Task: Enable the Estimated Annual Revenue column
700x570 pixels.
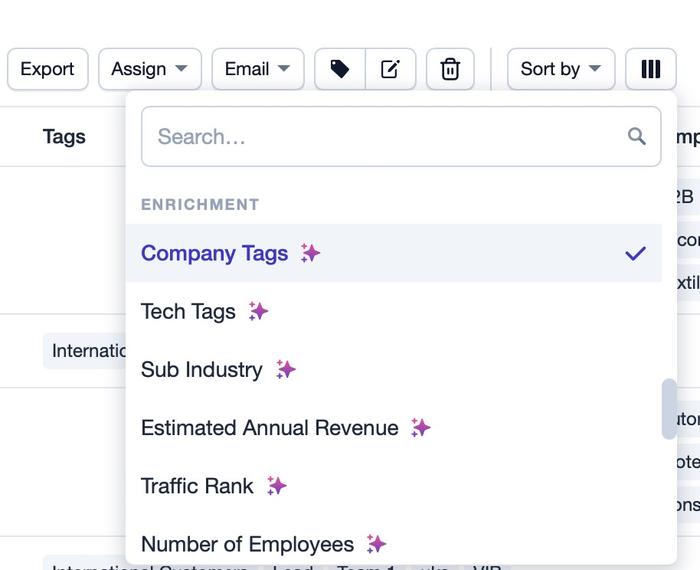Action: (x=393, y=428)
